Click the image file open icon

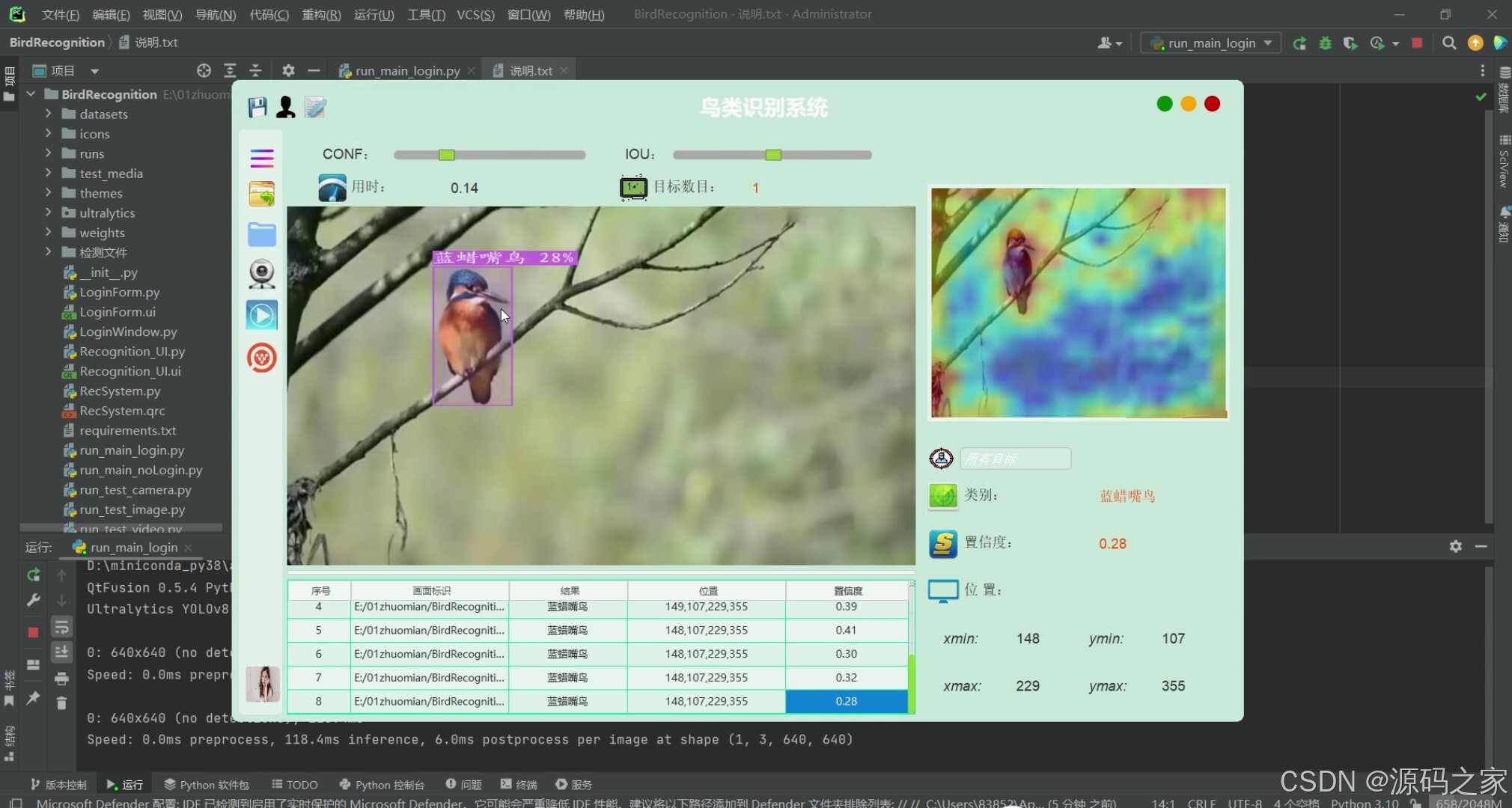(262, 195)
